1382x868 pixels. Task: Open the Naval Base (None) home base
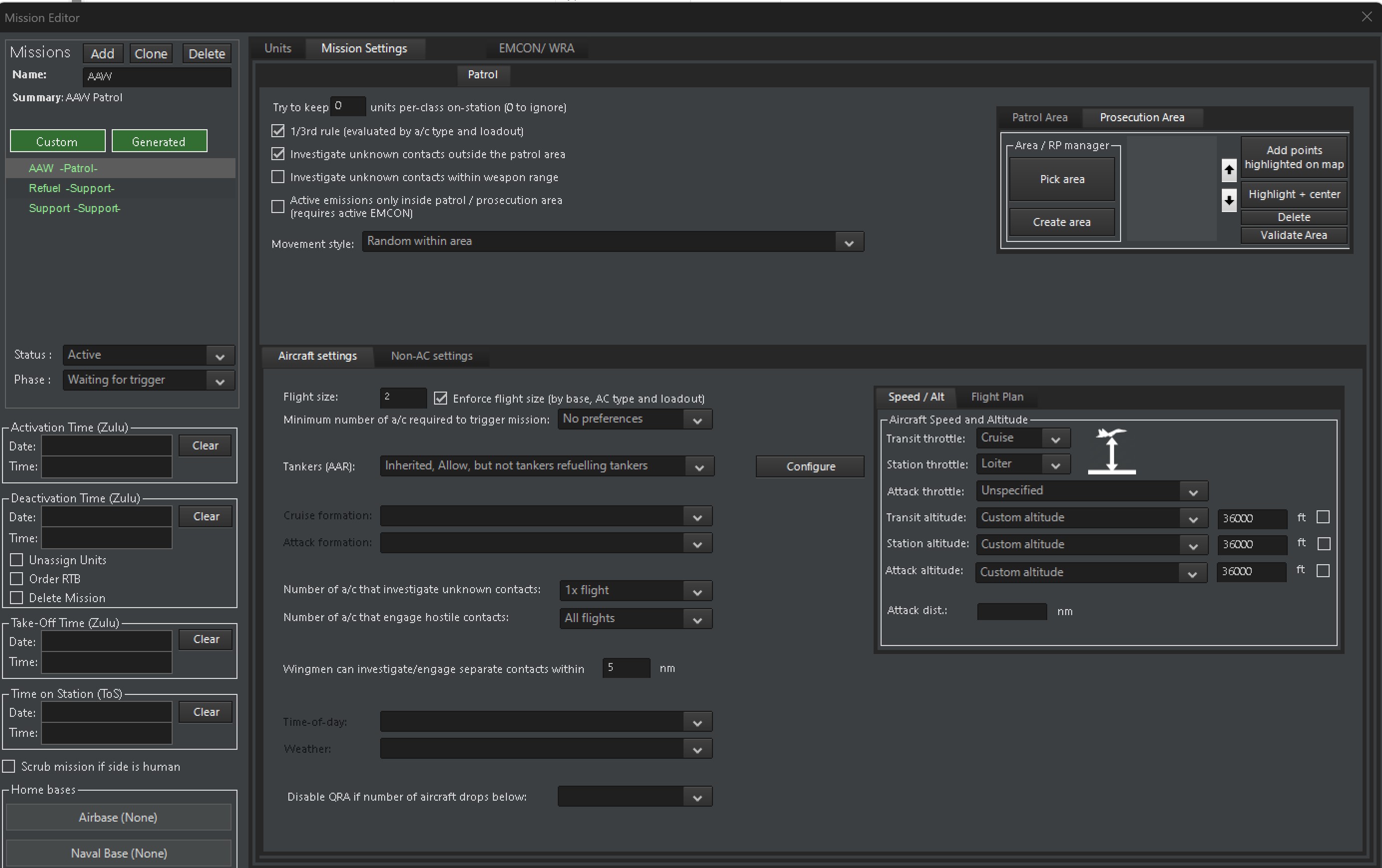118,854
